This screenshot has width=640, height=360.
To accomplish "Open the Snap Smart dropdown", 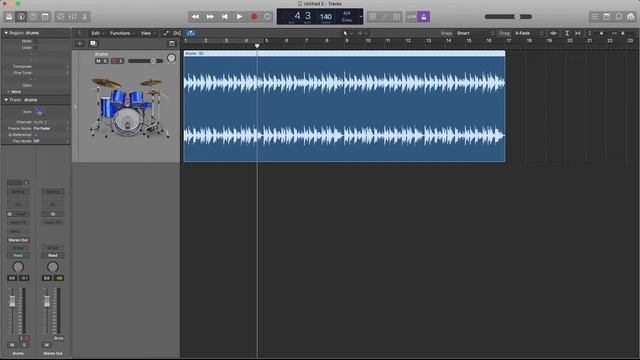I will [476, 33].
